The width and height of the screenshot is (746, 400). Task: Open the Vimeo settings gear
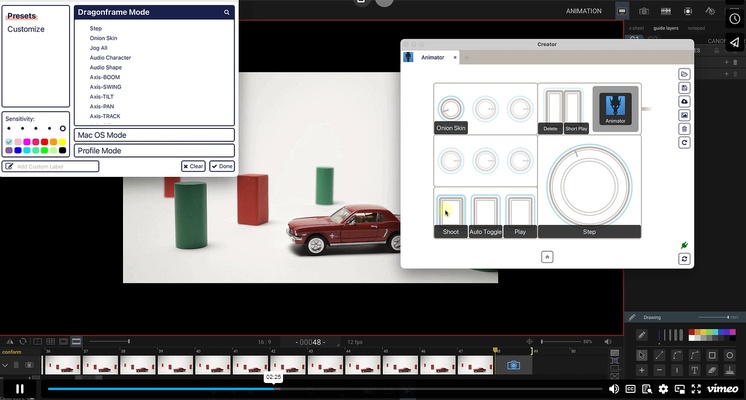[x=662, y=388]
